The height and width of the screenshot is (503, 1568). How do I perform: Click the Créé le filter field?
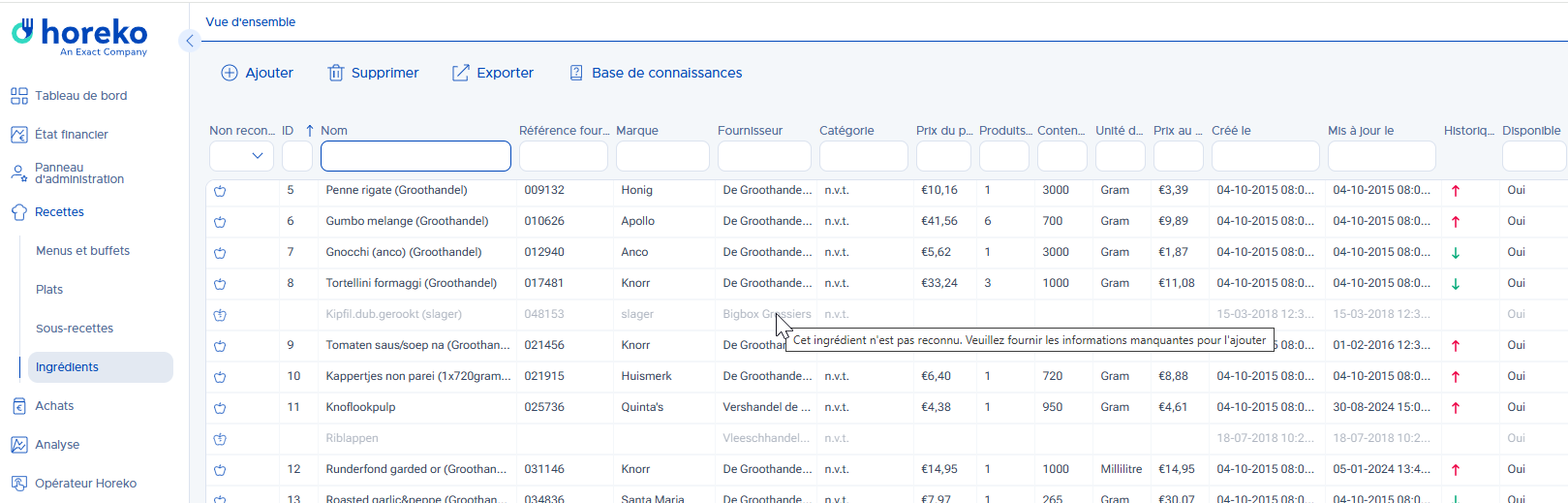point(1266,155)
